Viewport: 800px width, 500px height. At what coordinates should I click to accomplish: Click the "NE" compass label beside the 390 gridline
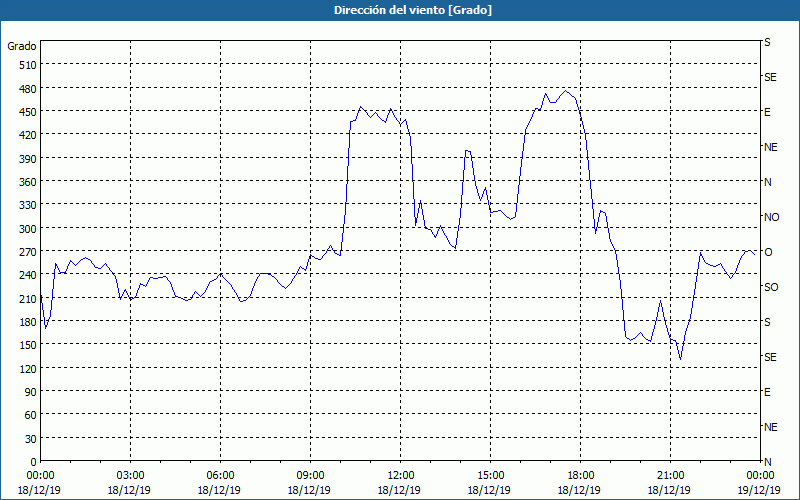tap(771, 147)
